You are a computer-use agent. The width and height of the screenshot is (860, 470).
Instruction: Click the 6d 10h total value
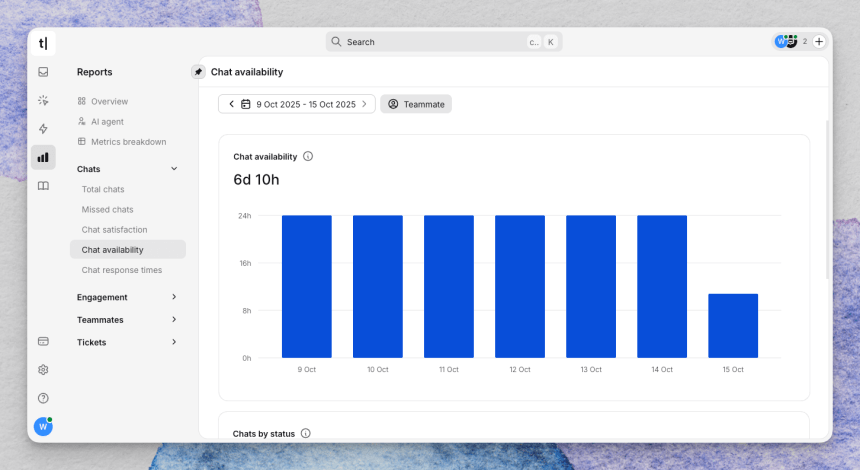[256, 180]
